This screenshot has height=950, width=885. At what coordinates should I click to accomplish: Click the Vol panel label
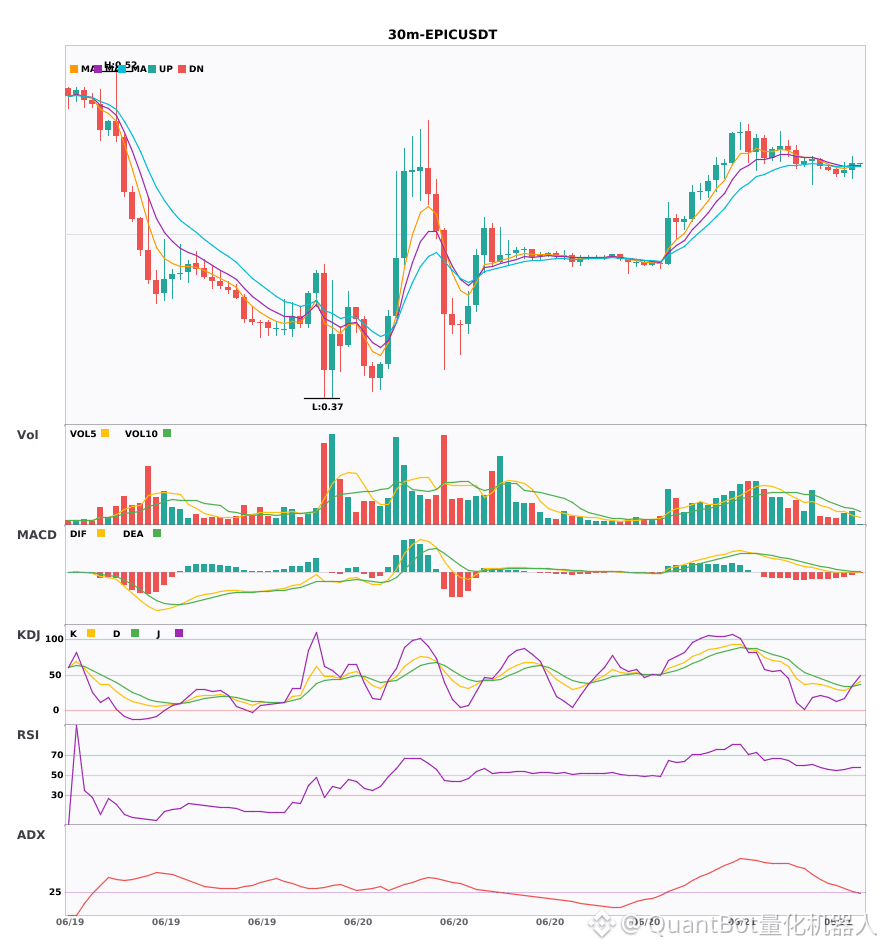pyautogui.click(x=28, y=434)
